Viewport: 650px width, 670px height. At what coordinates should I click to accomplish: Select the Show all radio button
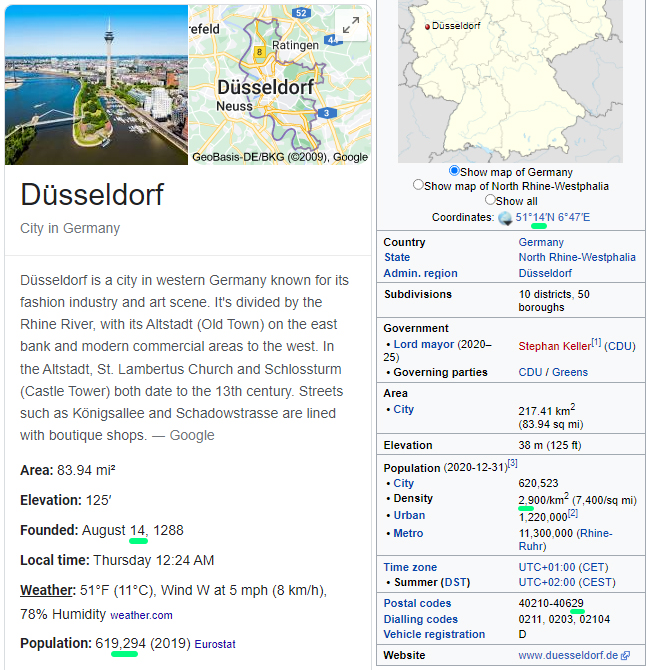coord(490,200)
